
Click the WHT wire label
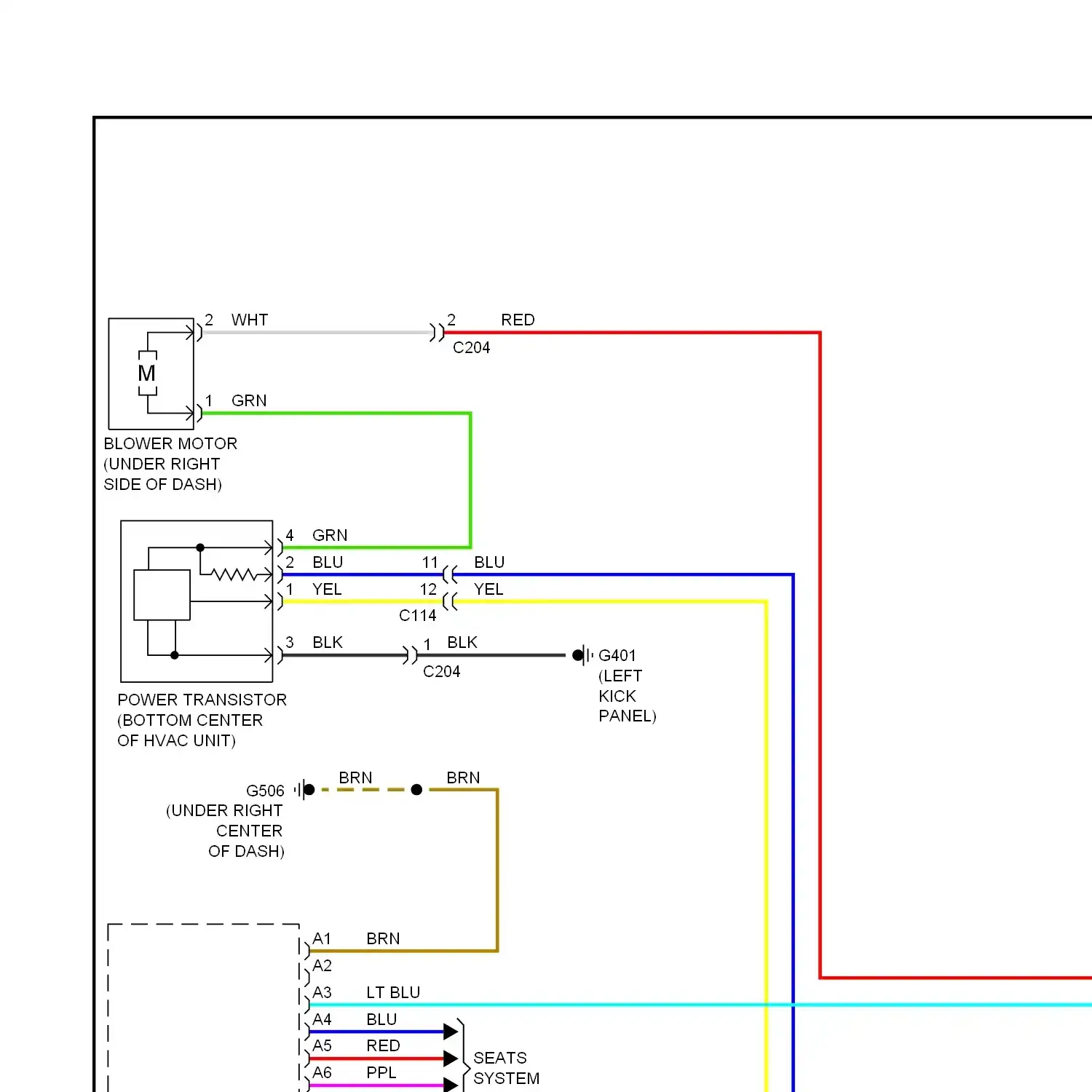(250, 320)
